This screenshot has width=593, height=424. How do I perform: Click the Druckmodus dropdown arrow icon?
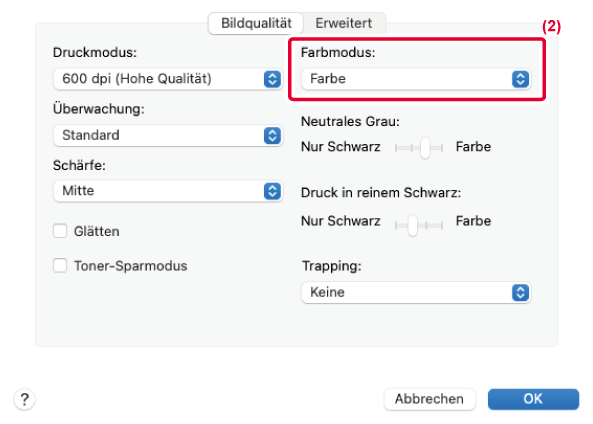[272, 79]
